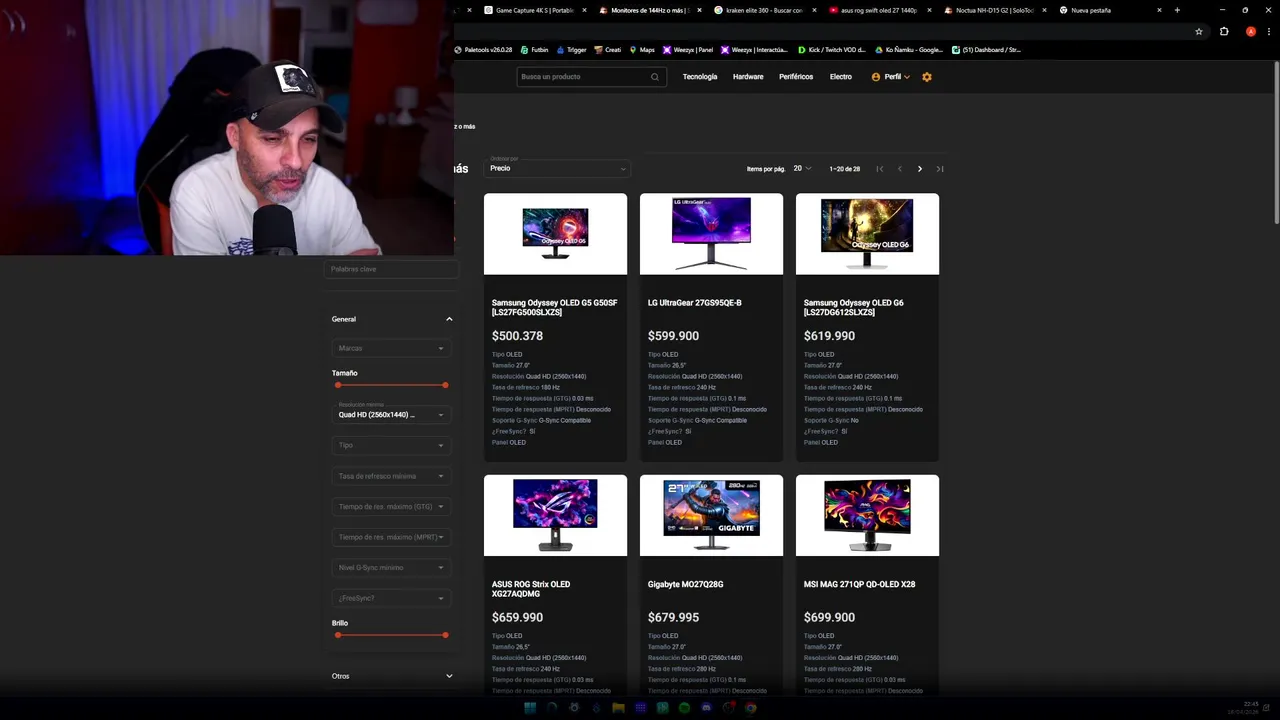Go to previous results page arrow
This screenshot has width=1280, height=720.
point(900,169)
